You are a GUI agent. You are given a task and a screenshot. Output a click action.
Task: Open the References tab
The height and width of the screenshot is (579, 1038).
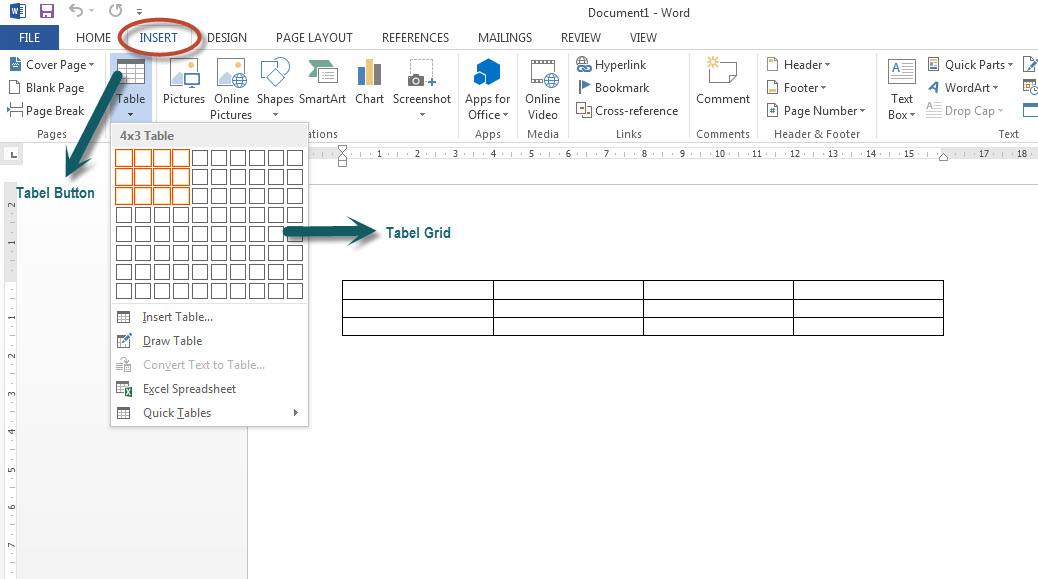[x=415, y=38]
